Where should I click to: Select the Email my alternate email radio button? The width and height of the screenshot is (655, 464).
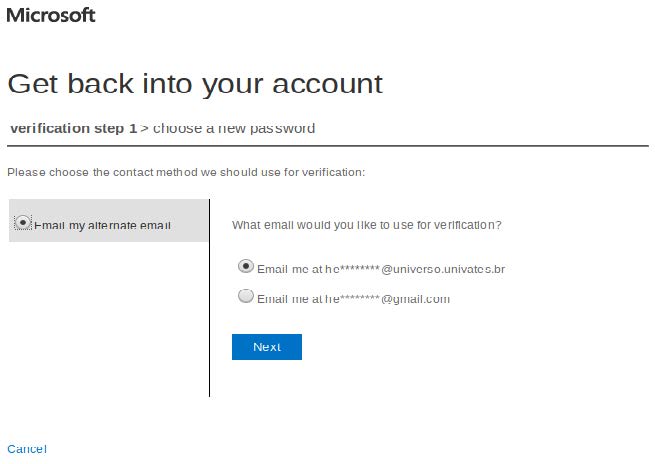click(x=24, y=224)
